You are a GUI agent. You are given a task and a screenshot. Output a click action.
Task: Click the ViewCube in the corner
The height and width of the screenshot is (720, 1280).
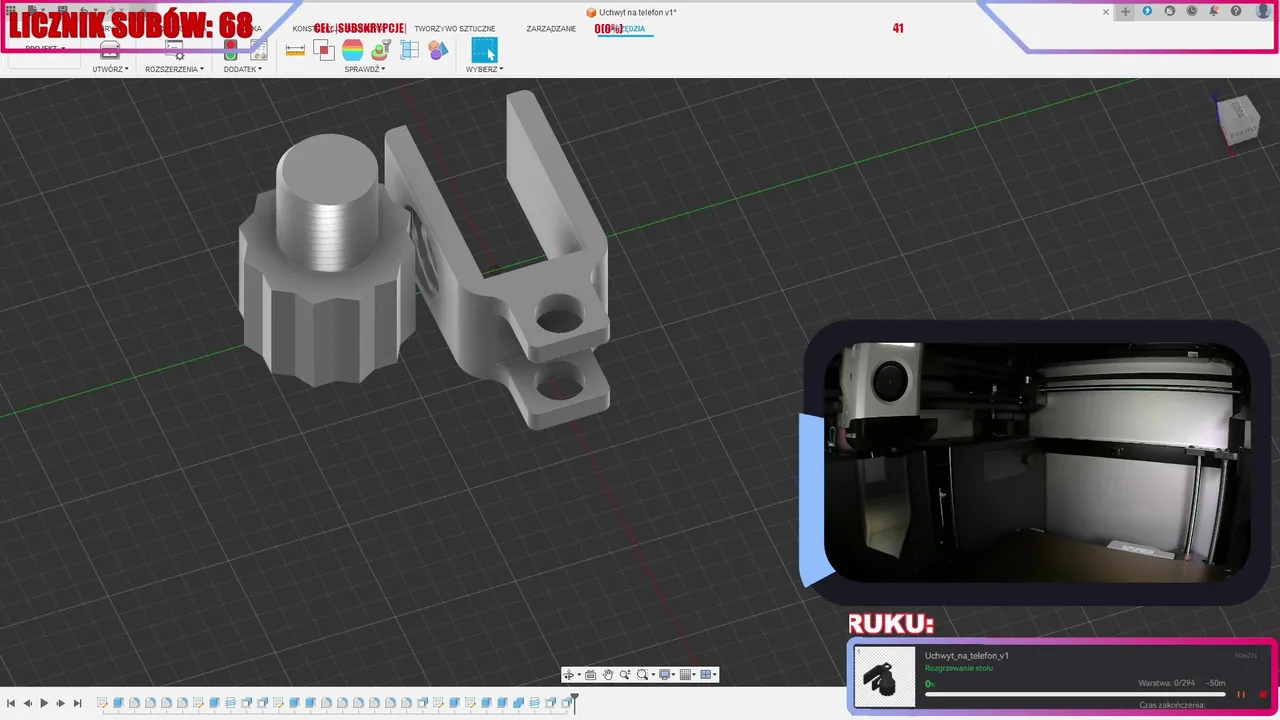coord(1240,120)
